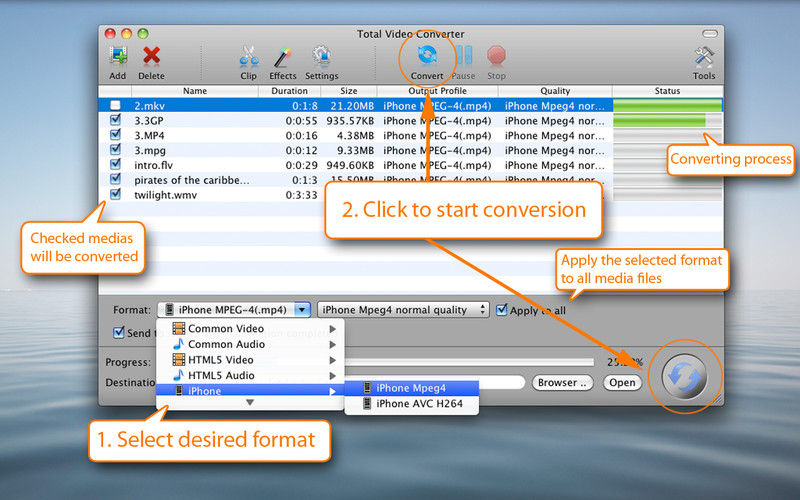Sort by the Name column header

[x=195, y=91]
